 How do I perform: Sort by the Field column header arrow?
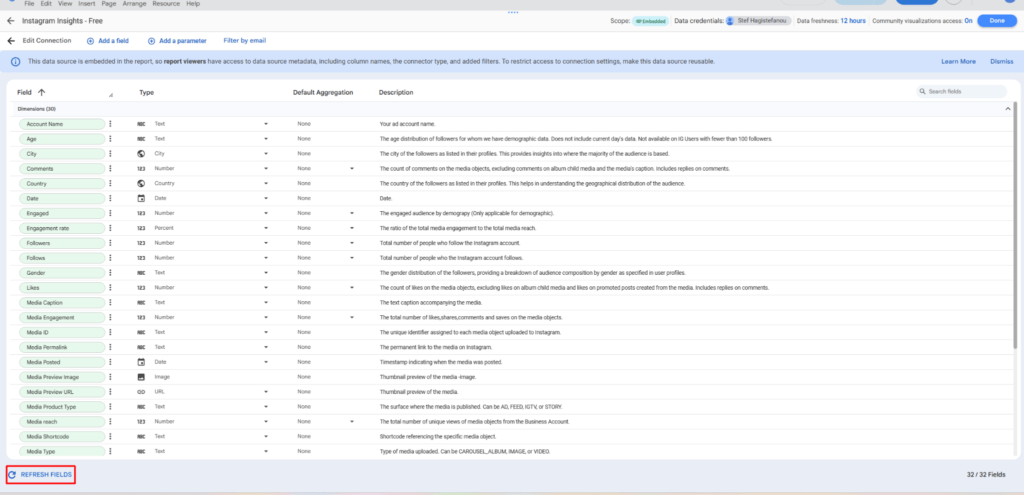41,92
